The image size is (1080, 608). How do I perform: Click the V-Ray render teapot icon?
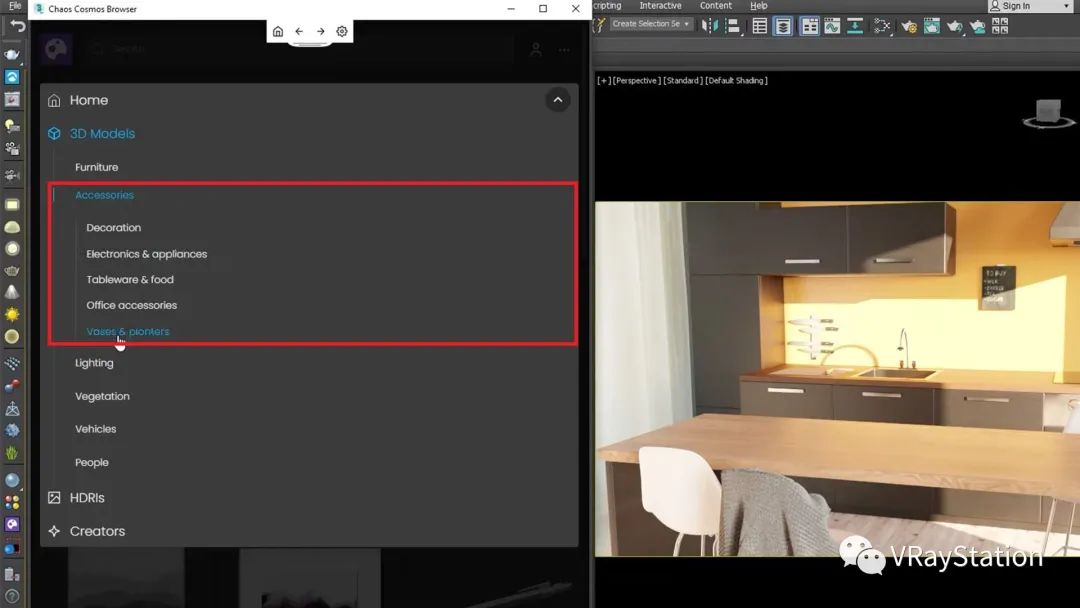pyautogui.click(x=12, y=54)
